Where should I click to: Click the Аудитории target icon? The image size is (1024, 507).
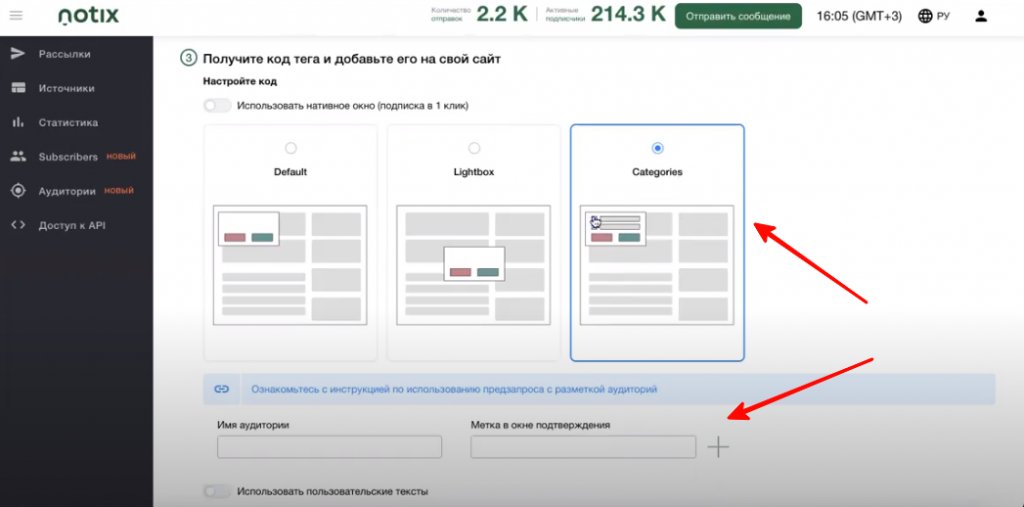pos(18,191)
